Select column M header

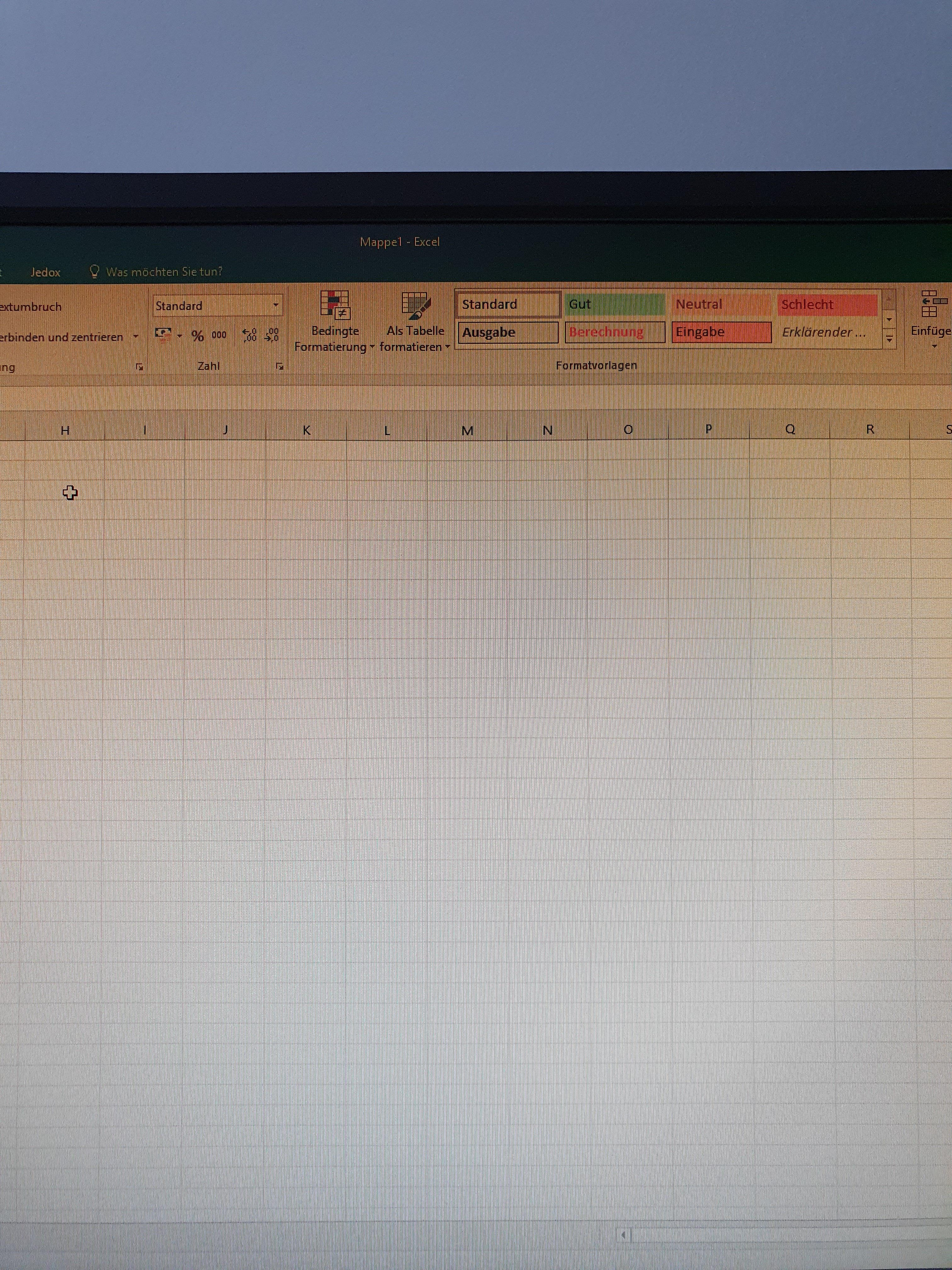point(467,430)
